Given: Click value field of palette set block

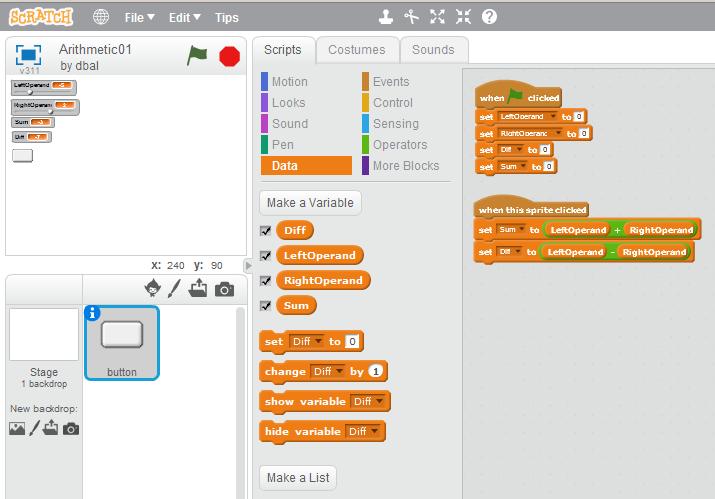Looking at the screenshot, I should [352, 341].
